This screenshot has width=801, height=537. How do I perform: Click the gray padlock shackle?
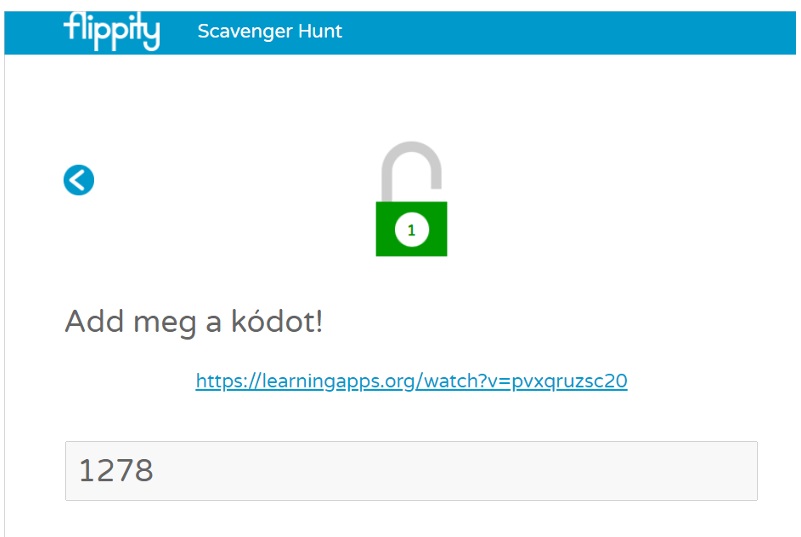click(411, 171)
